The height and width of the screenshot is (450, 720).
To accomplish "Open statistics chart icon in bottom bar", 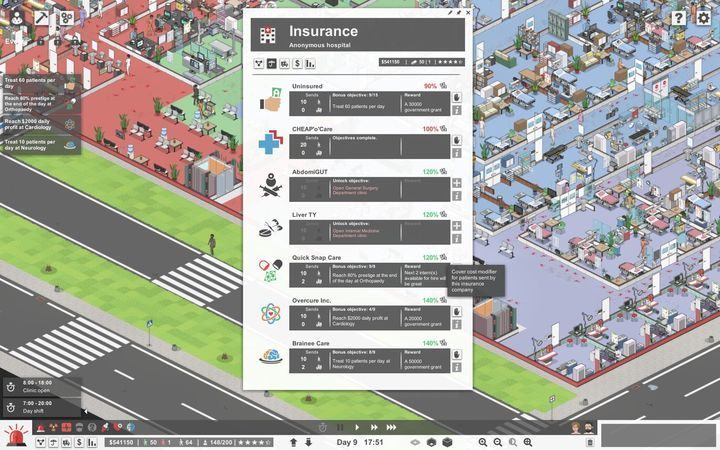I will point(92,443).
